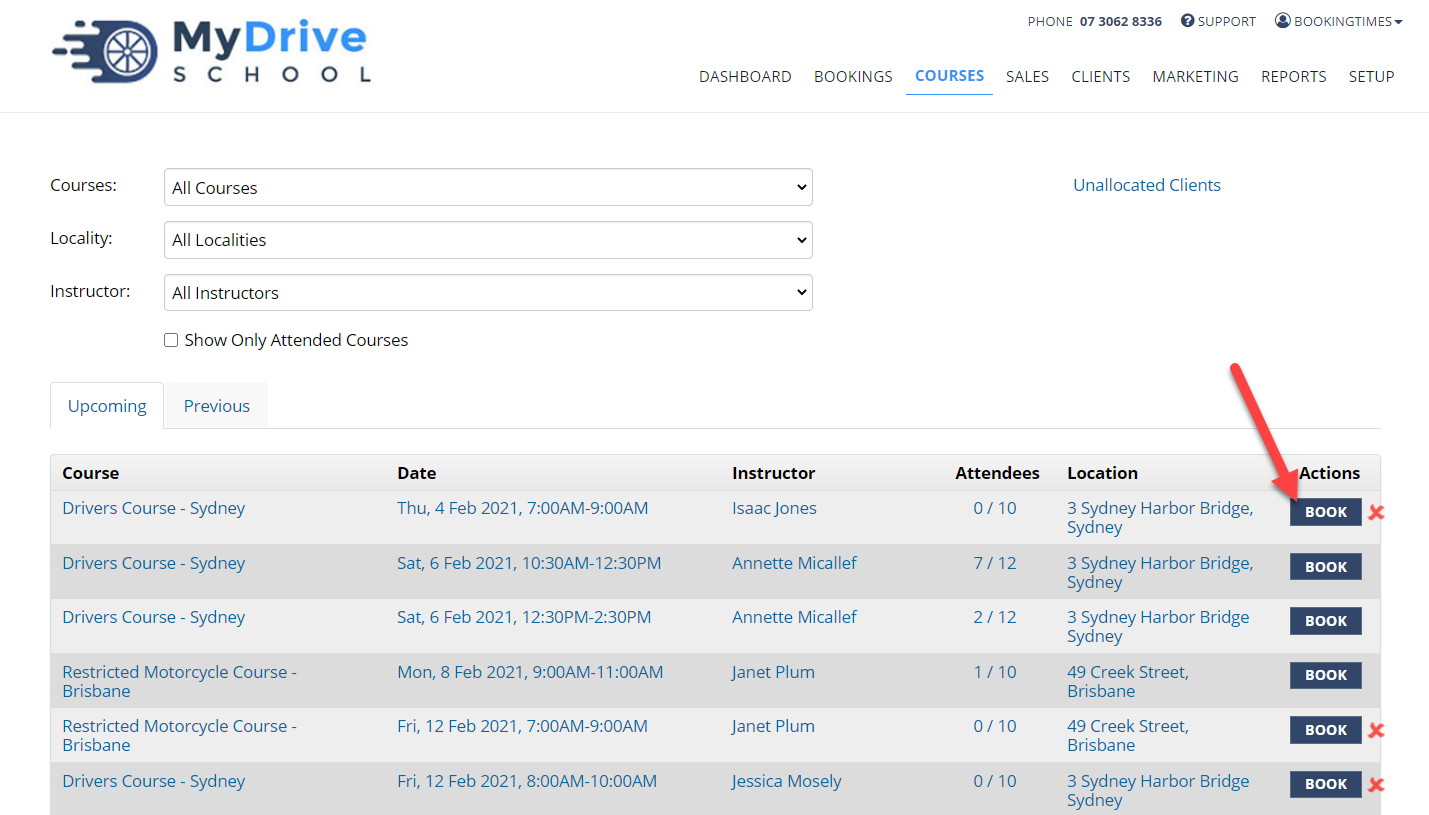The width and height of the screenshot is (1429, 815).
Task: Delete the Fri, 12 Feb 7:00AM course via red X
Action: [1376, 731]
